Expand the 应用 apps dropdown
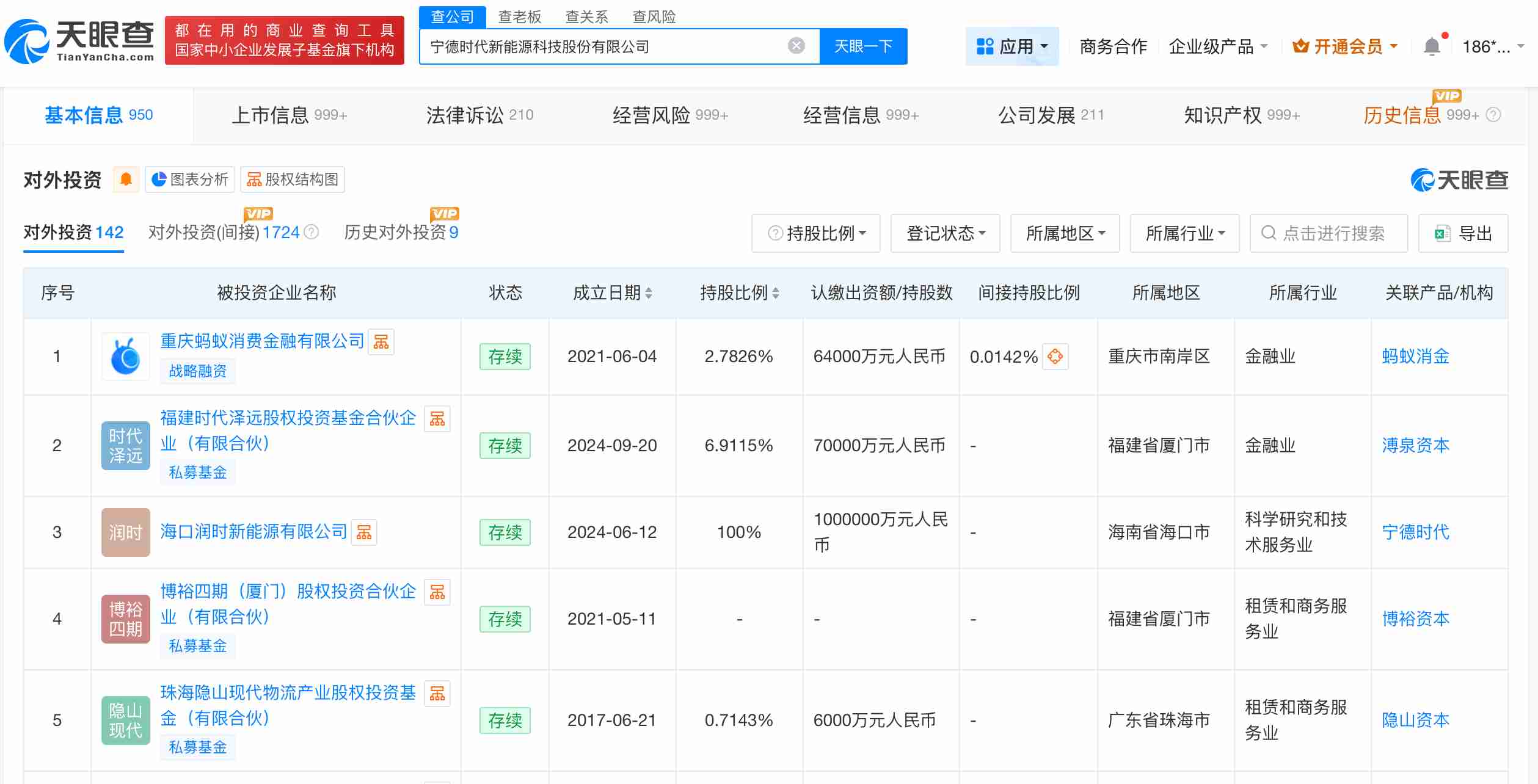This screenshot has height=784, width=1538. coord(1011,46)
